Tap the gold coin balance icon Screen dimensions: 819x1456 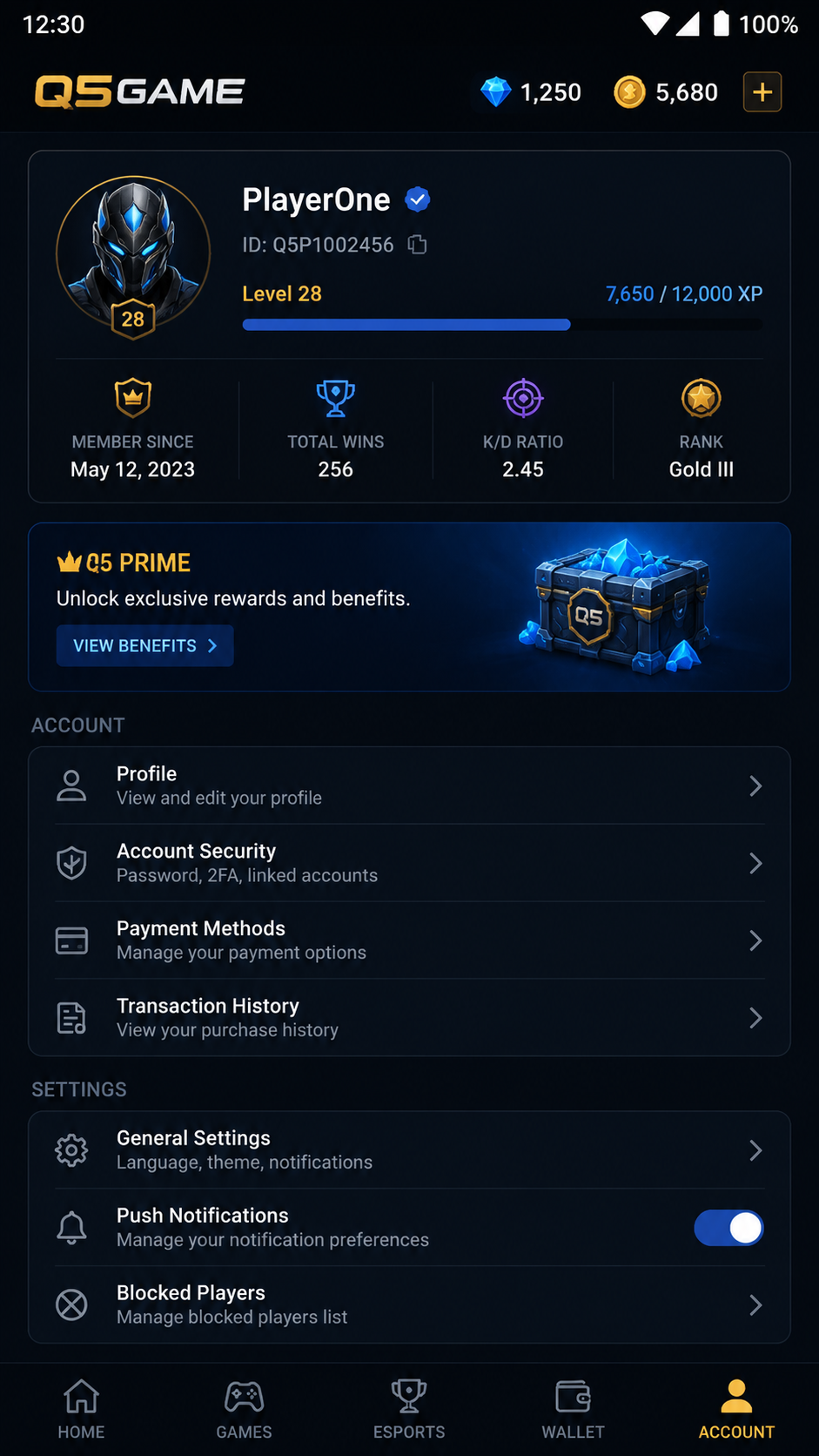pyautogui.click(x=629, y=92)
